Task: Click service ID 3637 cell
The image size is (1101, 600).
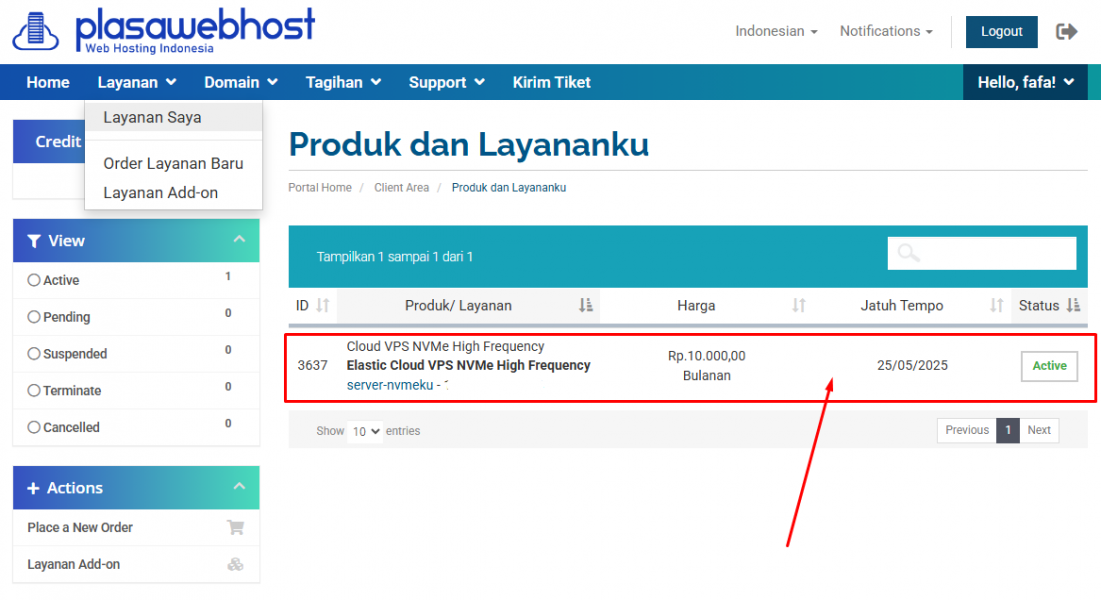Action: pos(312,365)
